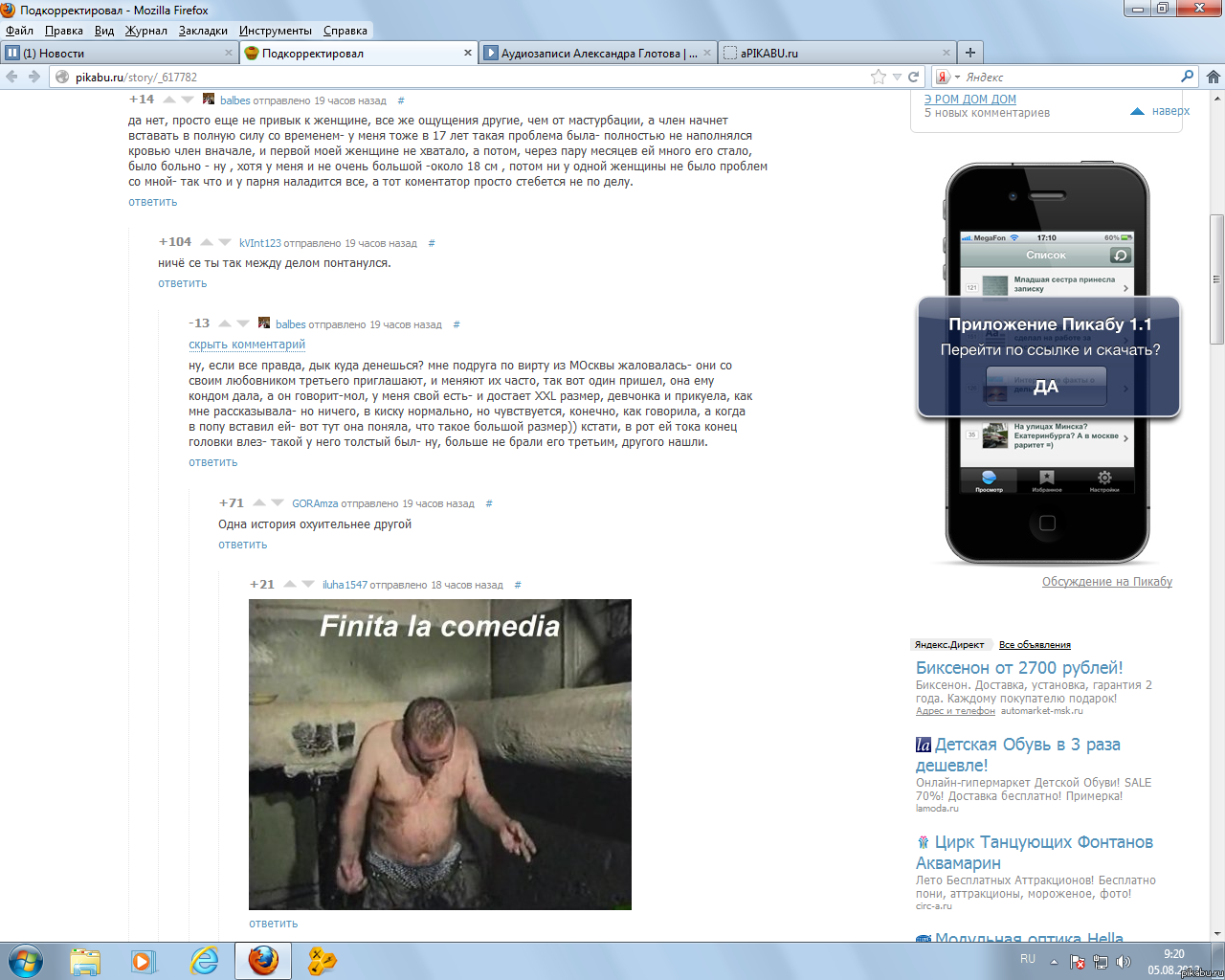This screenshot has width=1225, height=980.
Task: Open the GORAmza user profile
Action: [315, 503]
